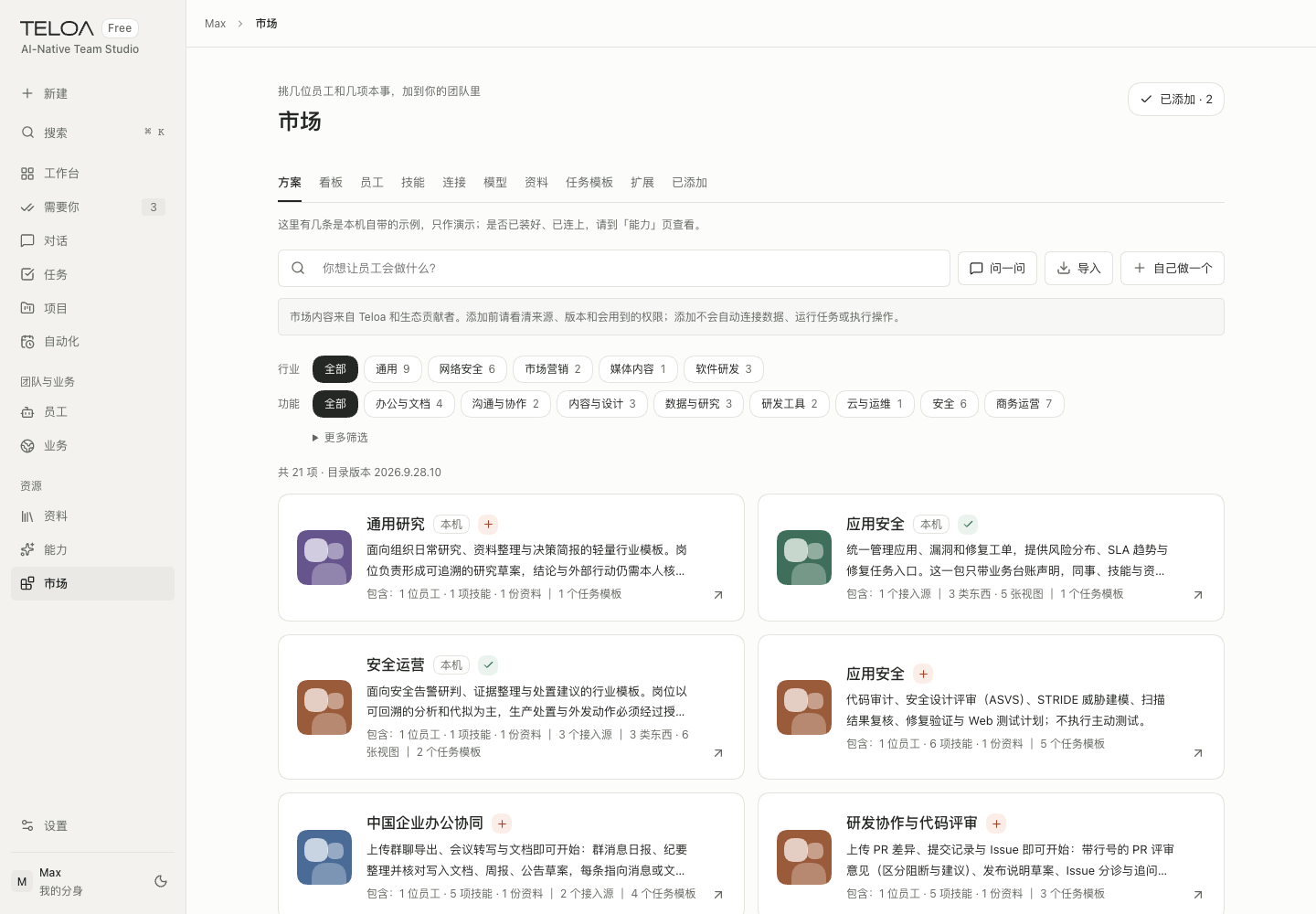Focus the 你想让员工会做什么 search field
This screenshot has width=1316, height=914.
(614, 269)
